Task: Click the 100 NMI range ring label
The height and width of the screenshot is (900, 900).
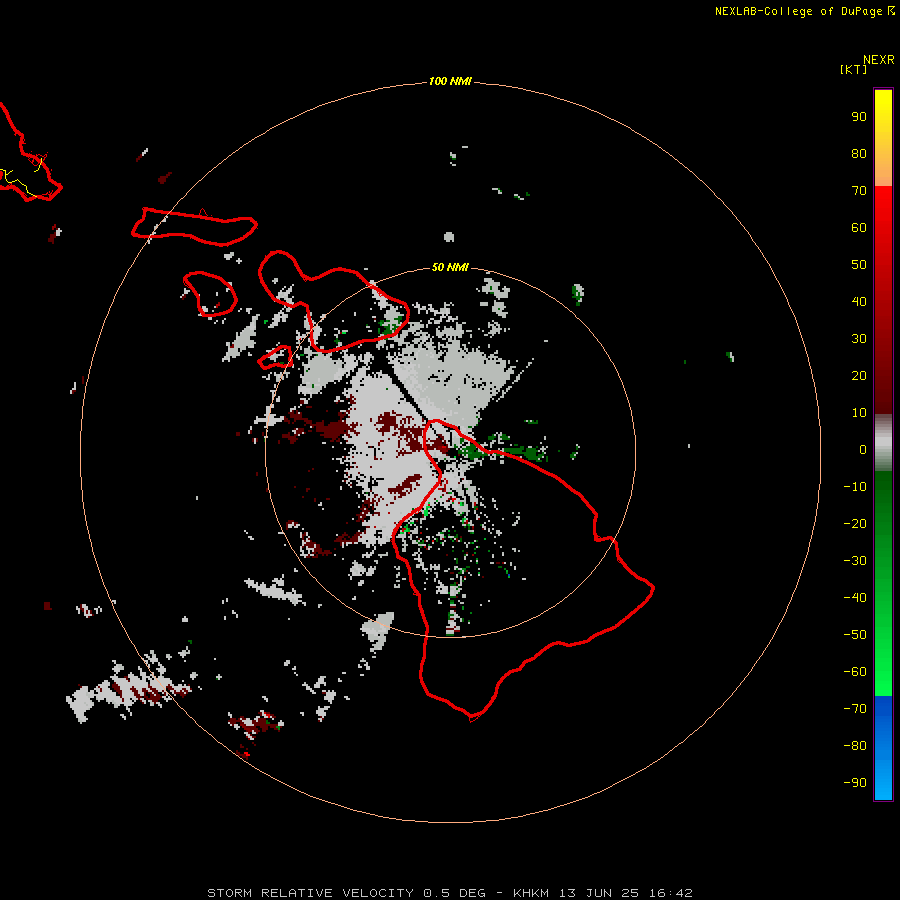Action: 450,82
